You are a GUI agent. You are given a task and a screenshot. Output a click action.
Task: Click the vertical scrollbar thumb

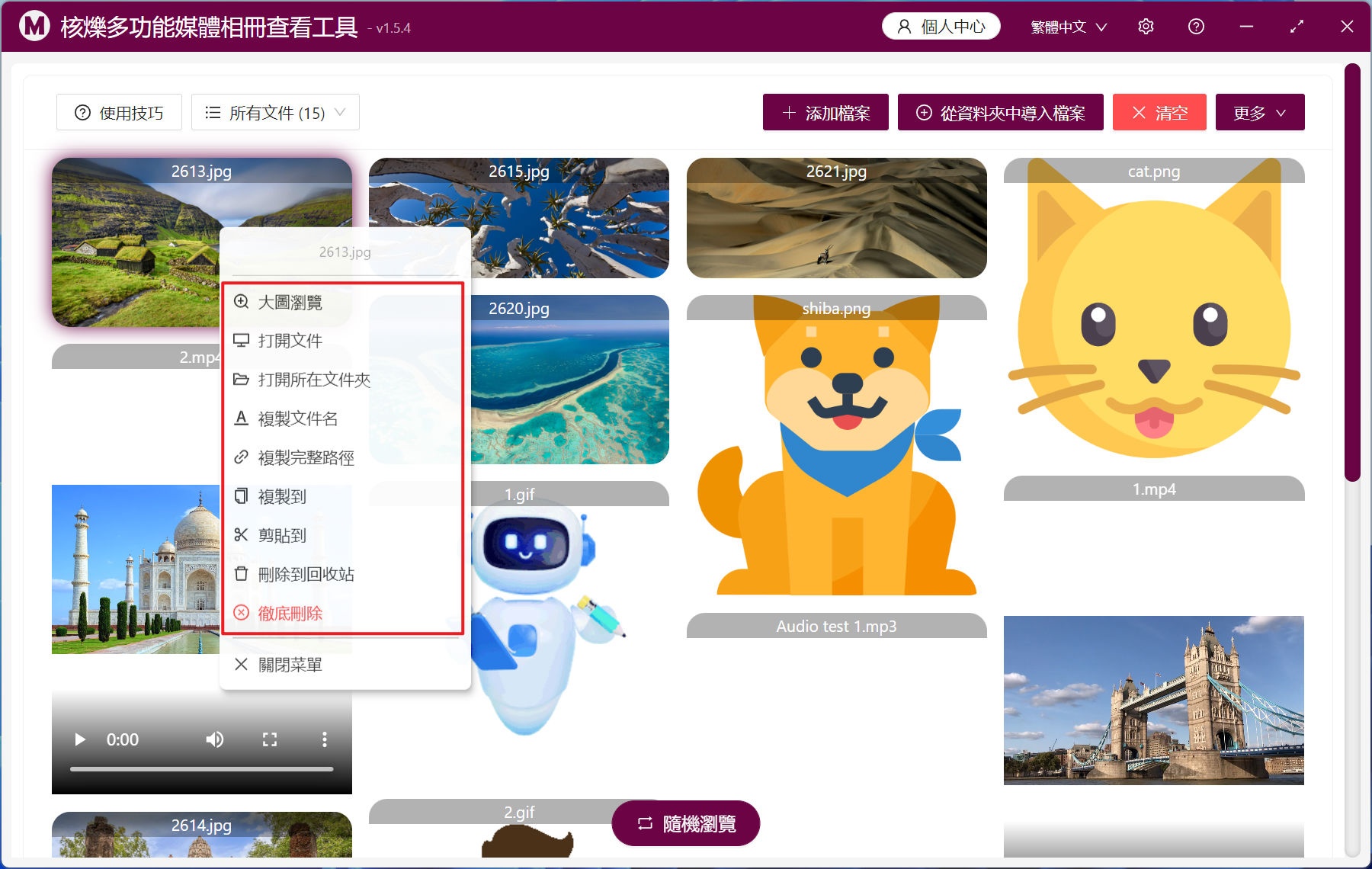pos(1352,272)
